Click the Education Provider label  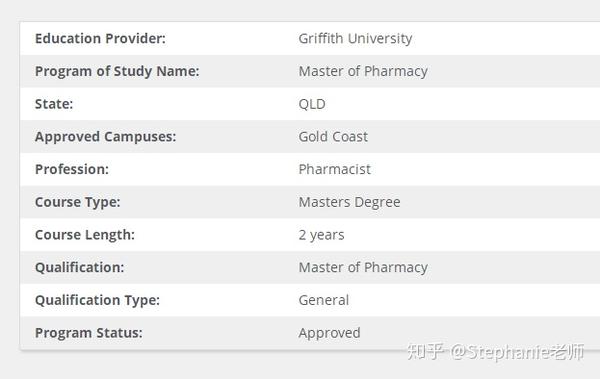pos(100,38)
